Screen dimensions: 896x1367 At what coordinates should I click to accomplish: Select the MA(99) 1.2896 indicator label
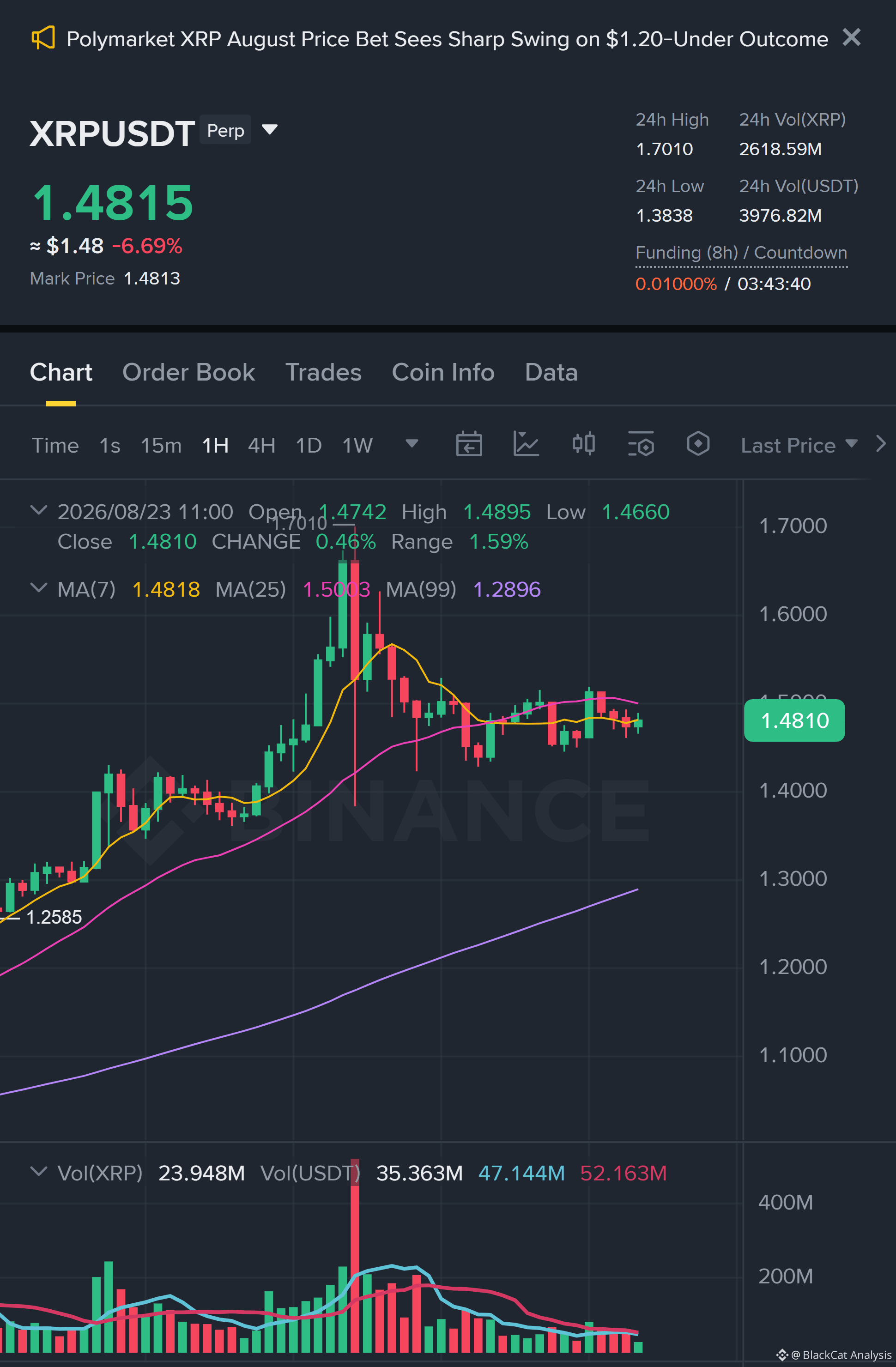[x=463, y=589]
